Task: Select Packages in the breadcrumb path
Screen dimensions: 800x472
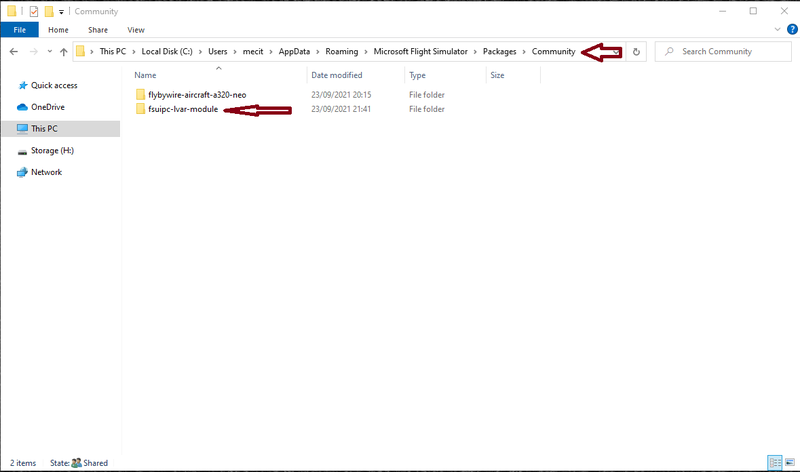Action: [499, 52]
